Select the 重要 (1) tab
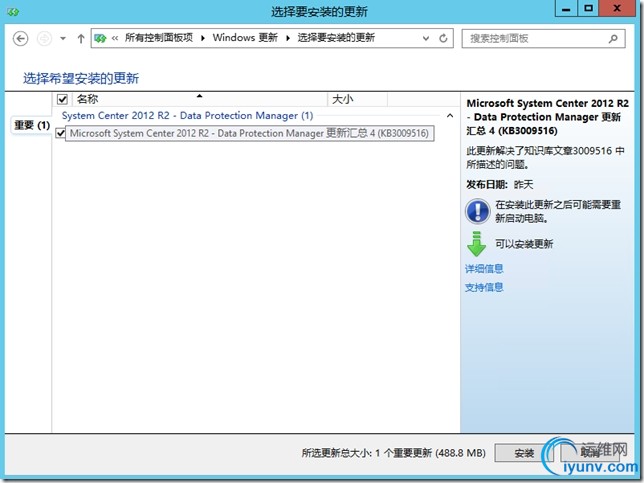 click(x=32, y=125)
